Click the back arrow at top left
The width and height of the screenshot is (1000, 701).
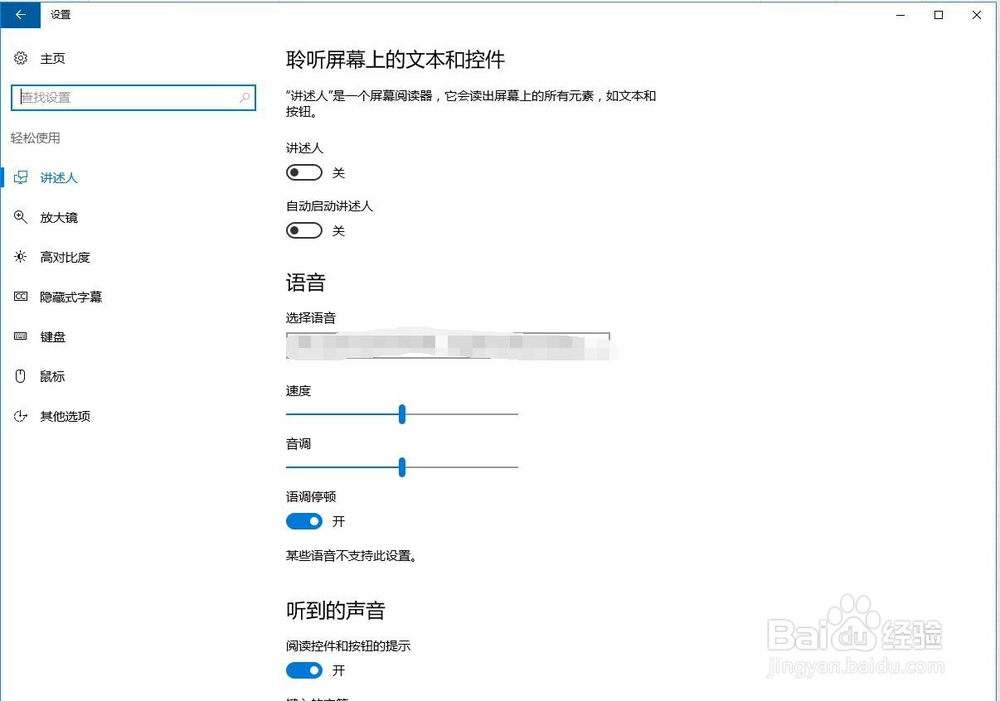20,14
